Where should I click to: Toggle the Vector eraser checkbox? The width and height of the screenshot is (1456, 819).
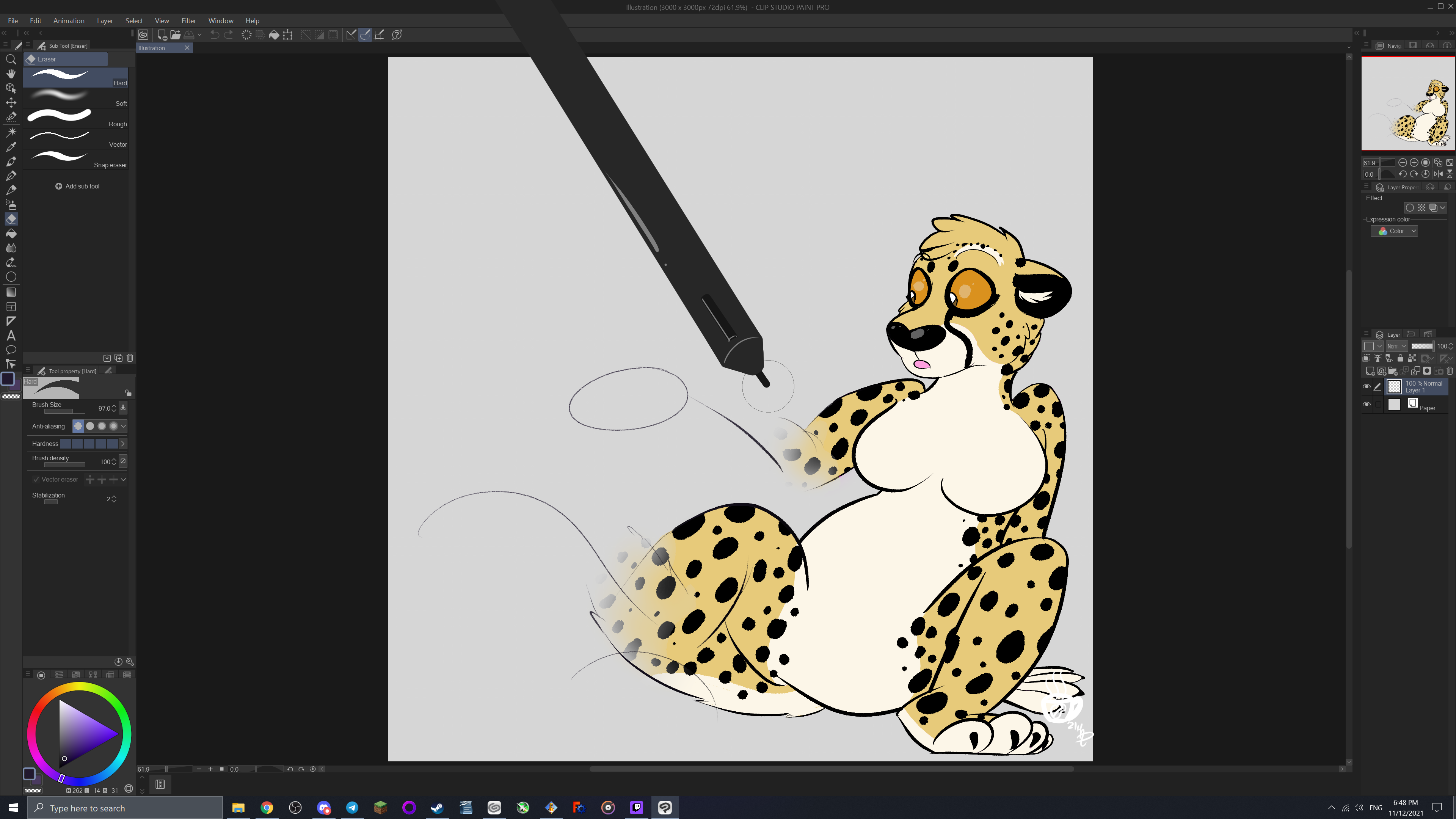pos(36,479)
